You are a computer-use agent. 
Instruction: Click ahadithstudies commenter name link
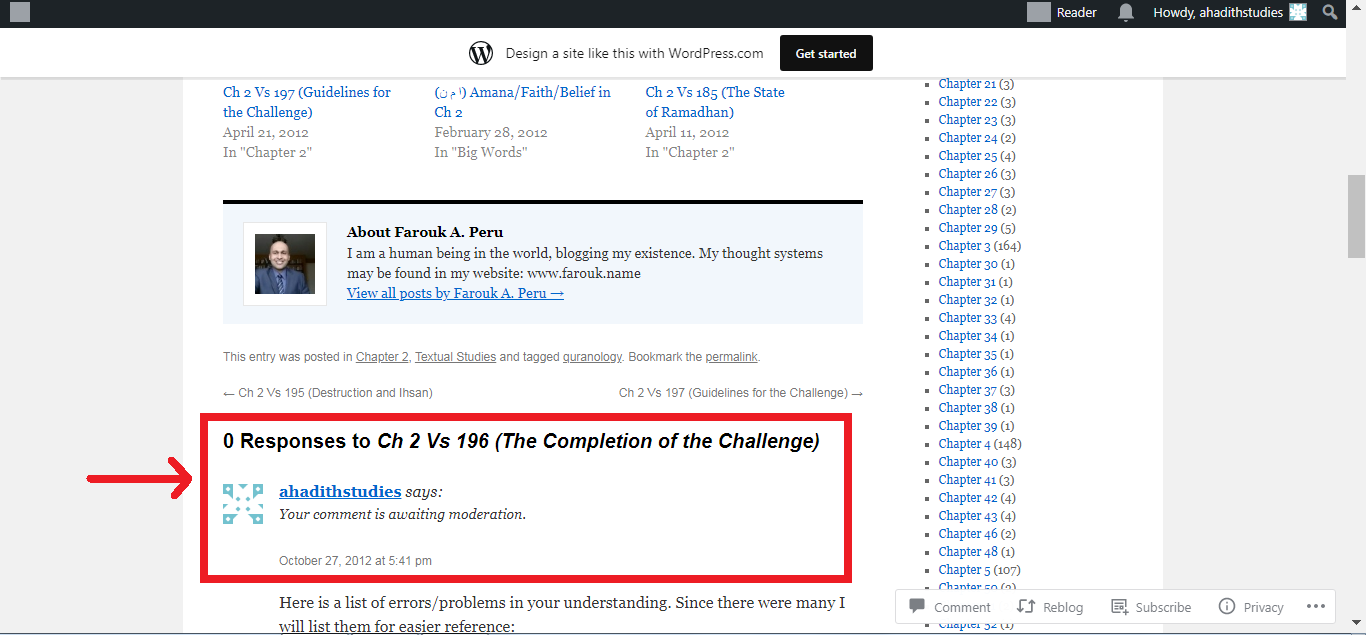pos(340,492)
